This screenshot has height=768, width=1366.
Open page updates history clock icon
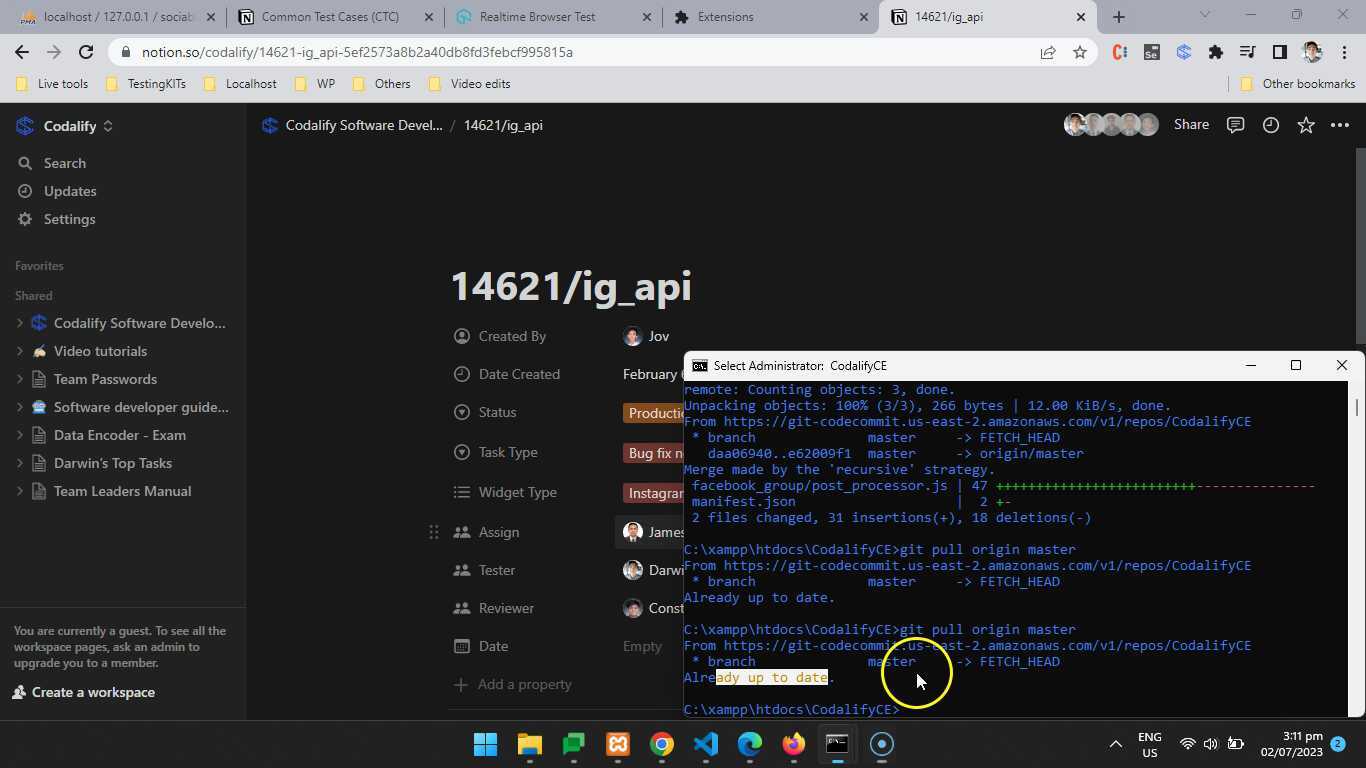pyautogui.click(x=1270, y=125)
